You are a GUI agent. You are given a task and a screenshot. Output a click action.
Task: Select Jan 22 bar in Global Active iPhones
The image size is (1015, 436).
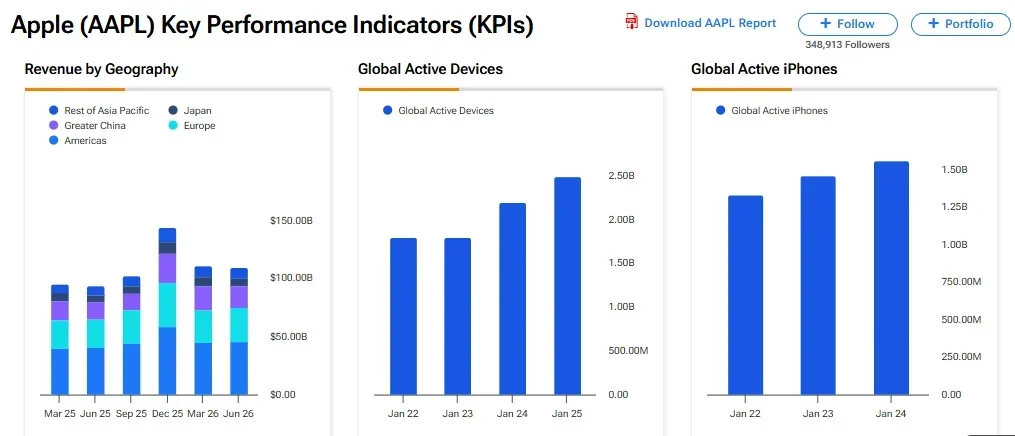tap(746, 295)
